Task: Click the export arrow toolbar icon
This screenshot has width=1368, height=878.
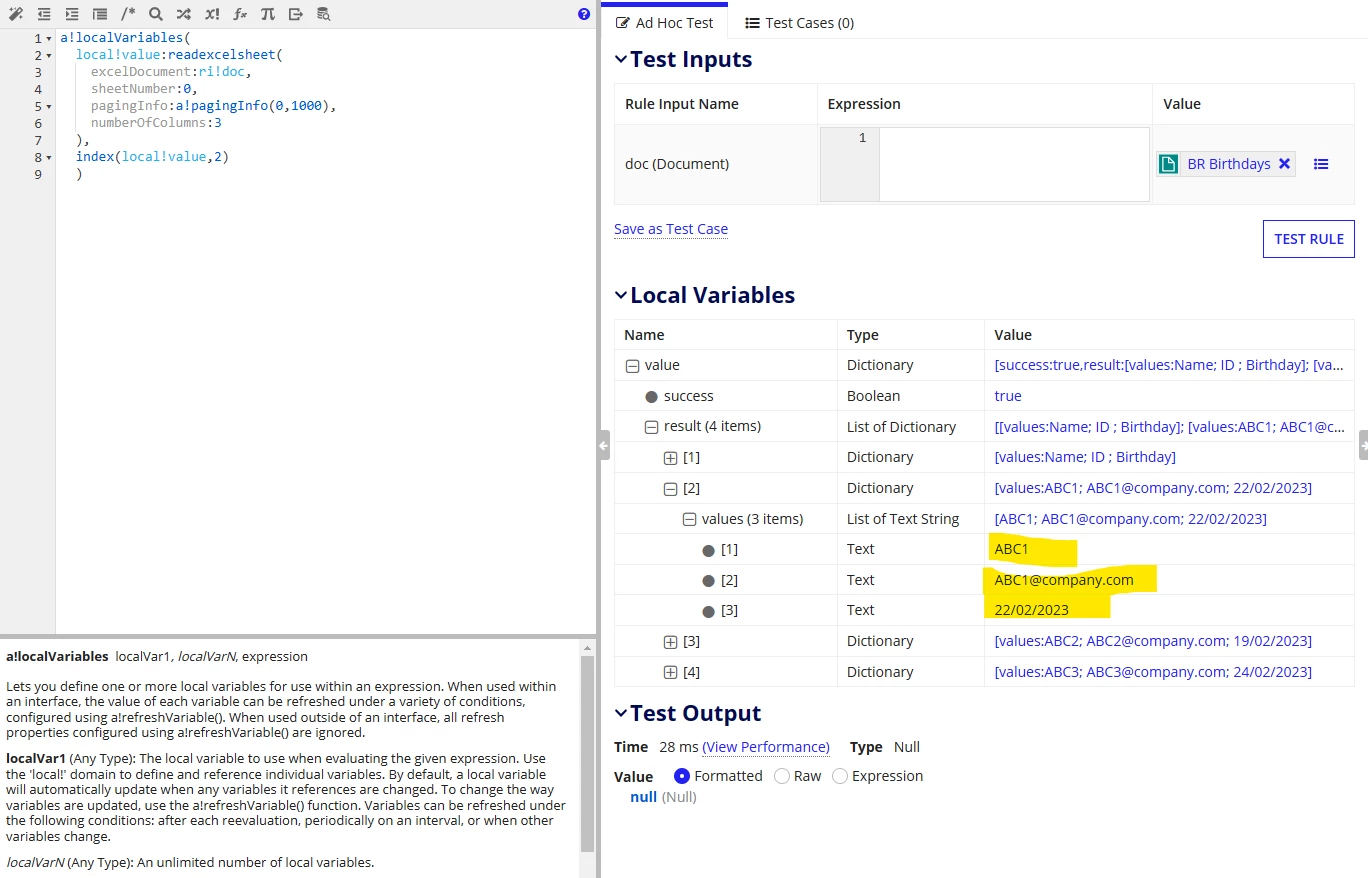Action: (x=295, y=14)
